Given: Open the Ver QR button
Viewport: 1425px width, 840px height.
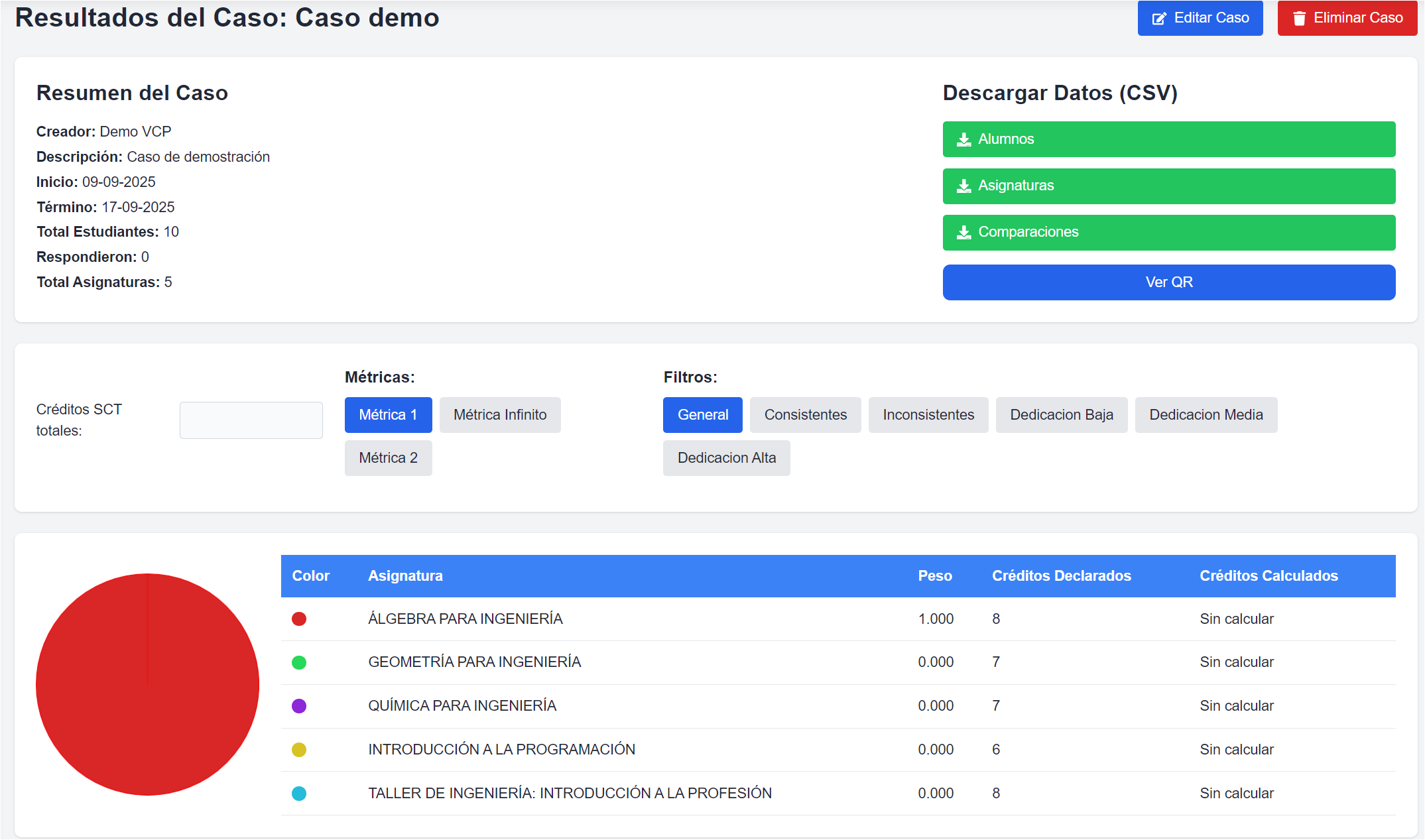Looking at the screenshot, I should (x=1168, y=282).
